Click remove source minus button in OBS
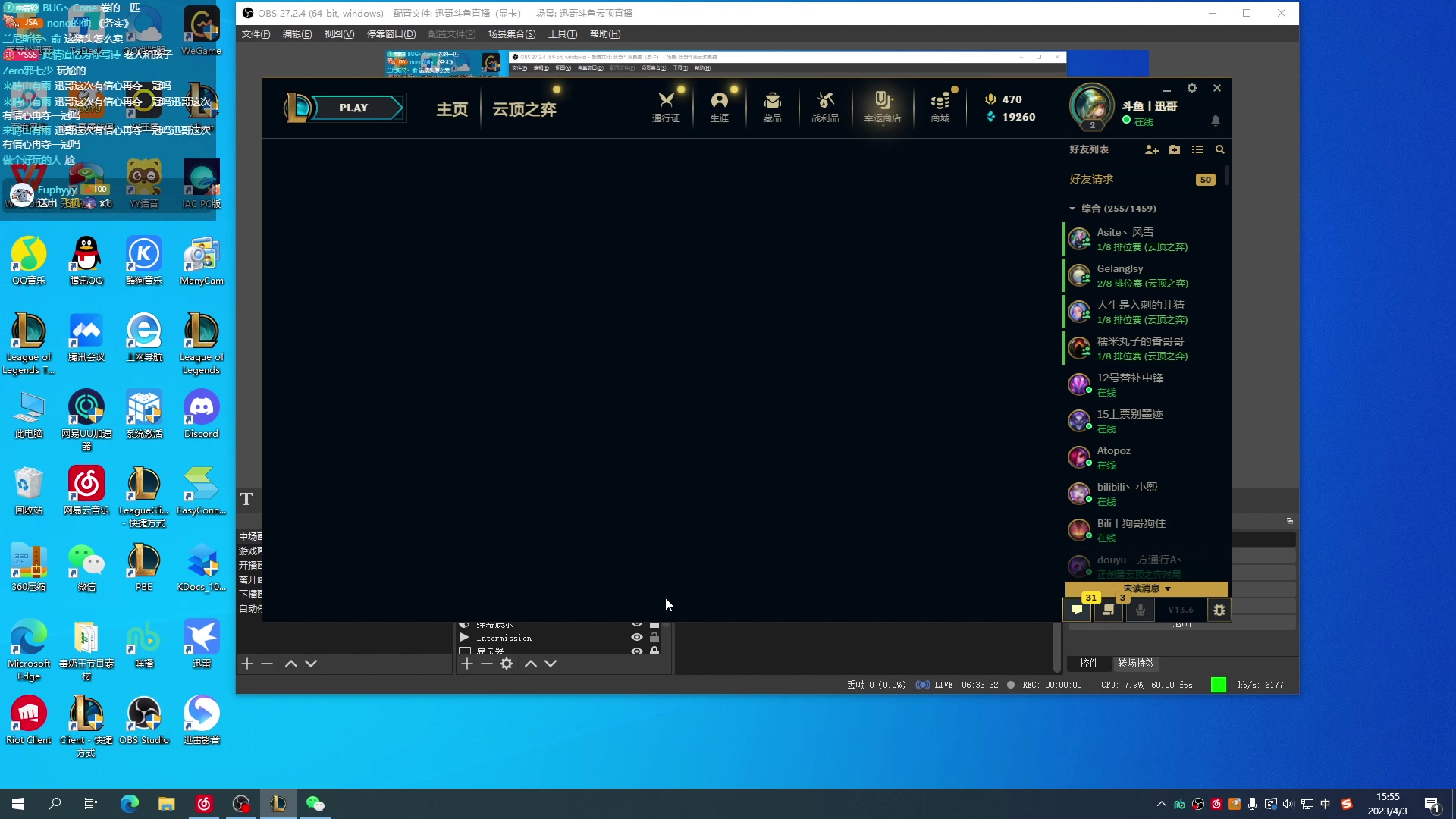Viewport: 1456px width, 819px height. click(x=487, y=664)
